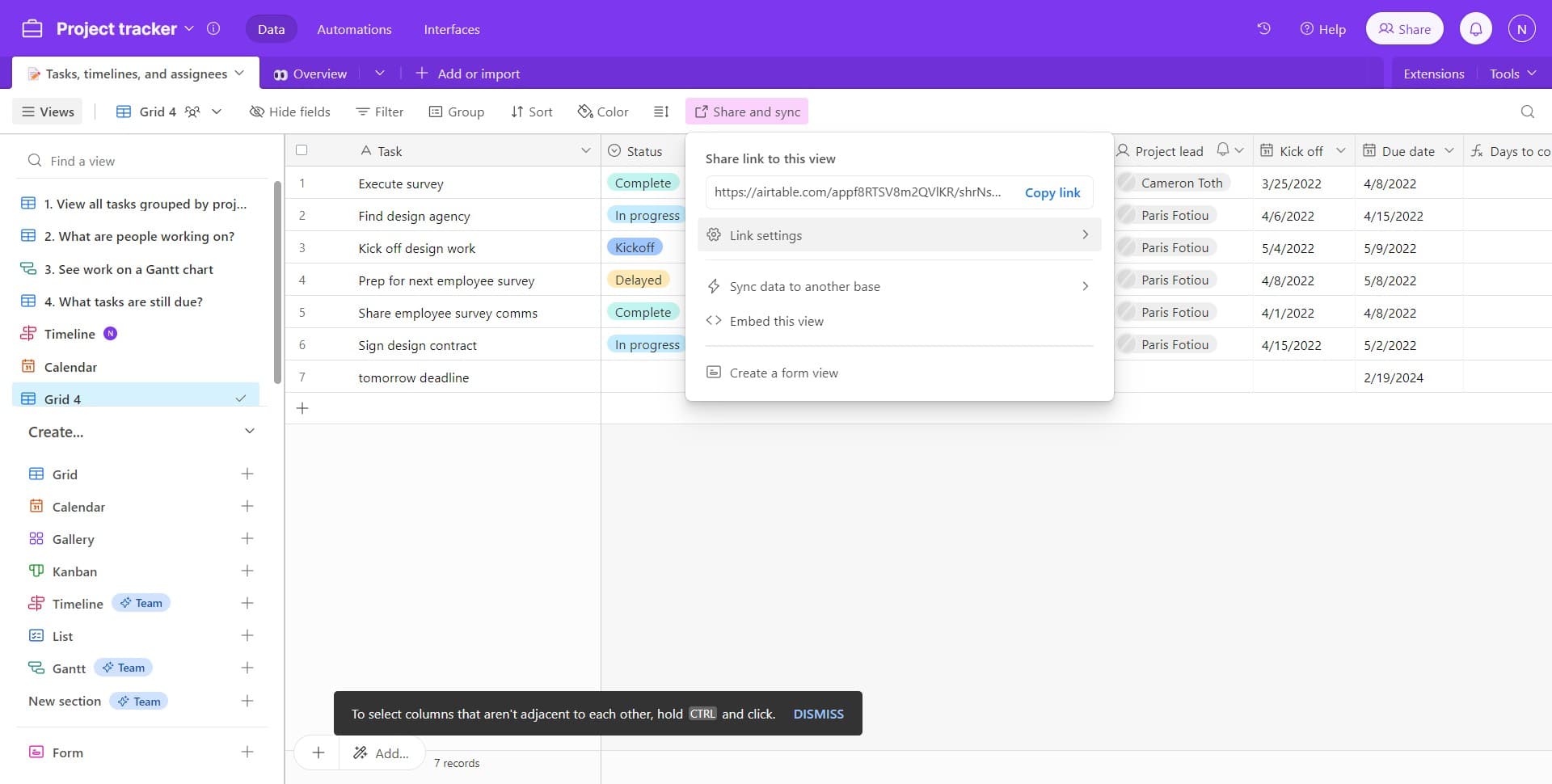This screenshot has width=1552, height=784.
Task: Toggle the select-all records checkbox
Action: coord(302,150)
